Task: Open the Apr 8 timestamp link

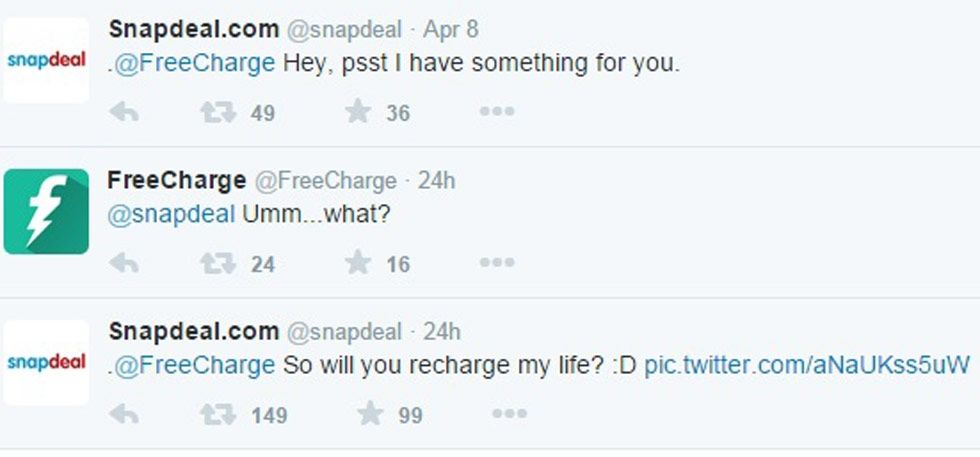Action: click(x=451, y=29)
